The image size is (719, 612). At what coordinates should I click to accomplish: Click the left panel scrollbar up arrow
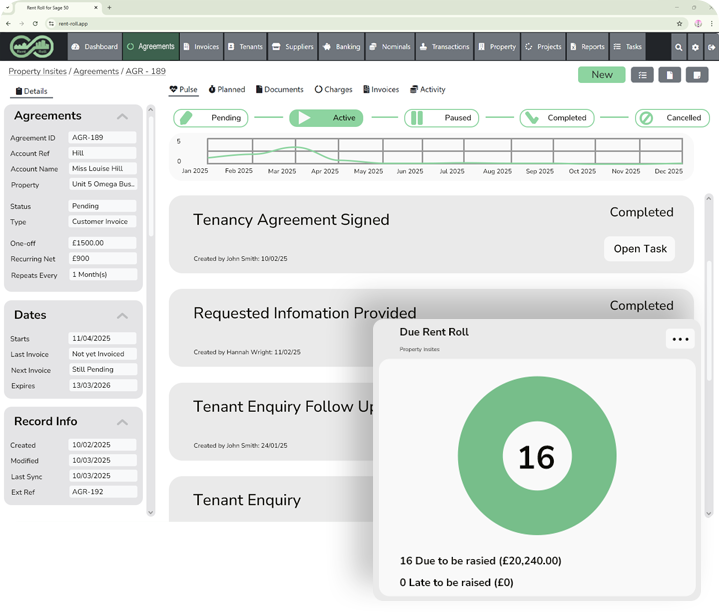[150, 110]
